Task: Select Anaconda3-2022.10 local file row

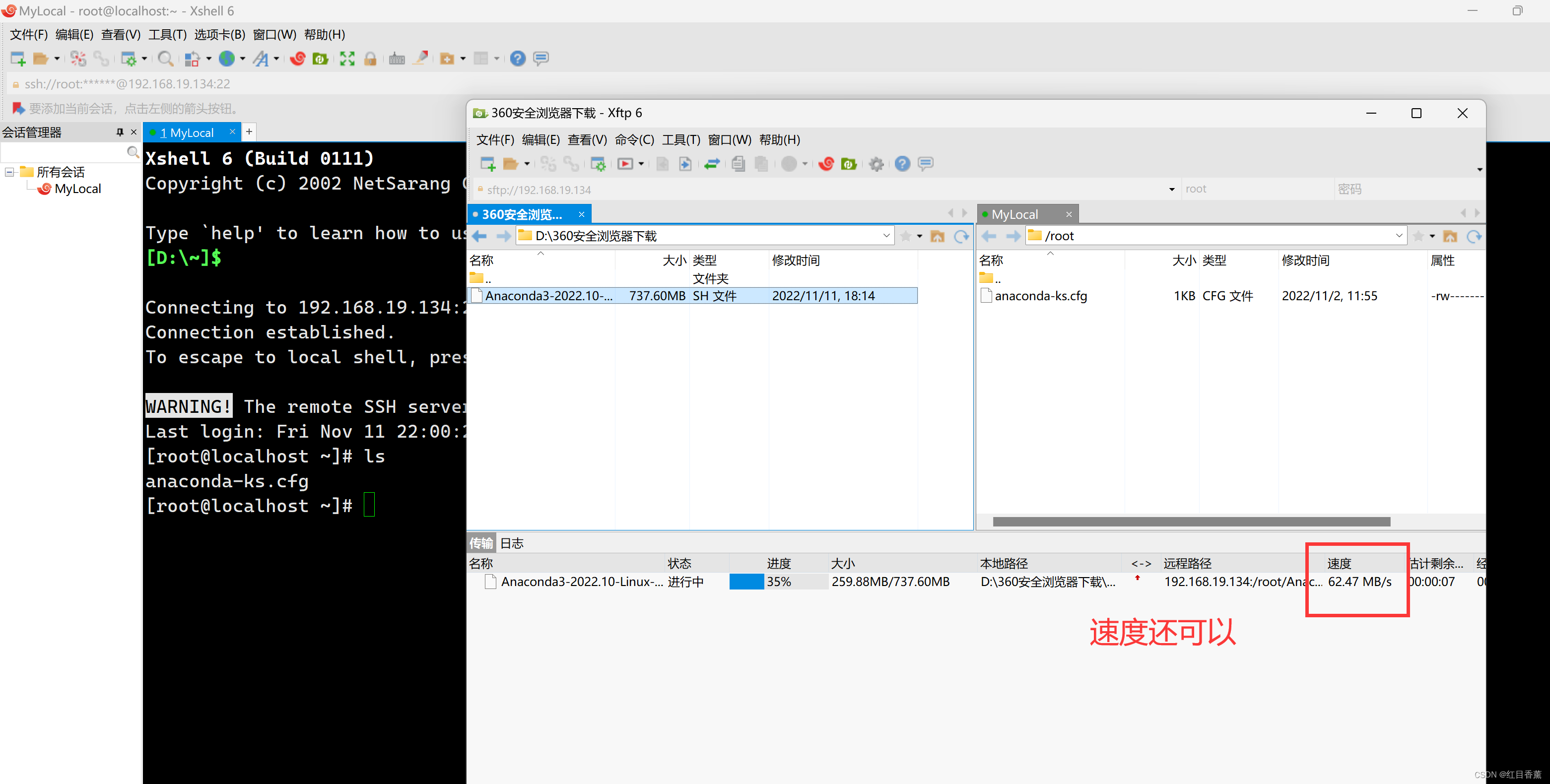Action: 692,295
